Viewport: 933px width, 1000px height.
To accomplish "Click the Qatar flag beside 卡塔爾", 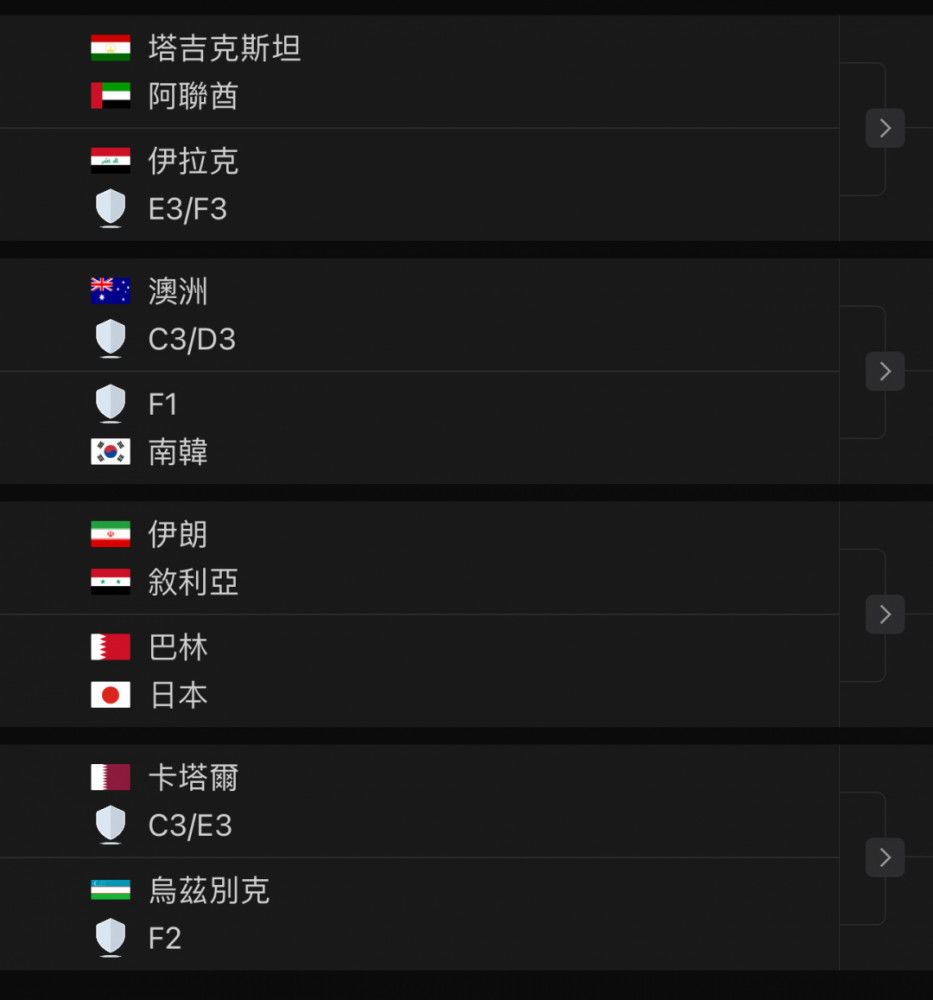I will pos(110,777).
